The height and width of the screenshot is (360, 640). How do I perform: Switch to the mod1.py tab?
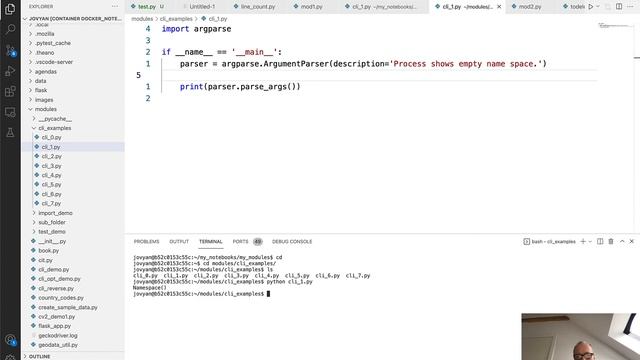(x=311, y=7)
